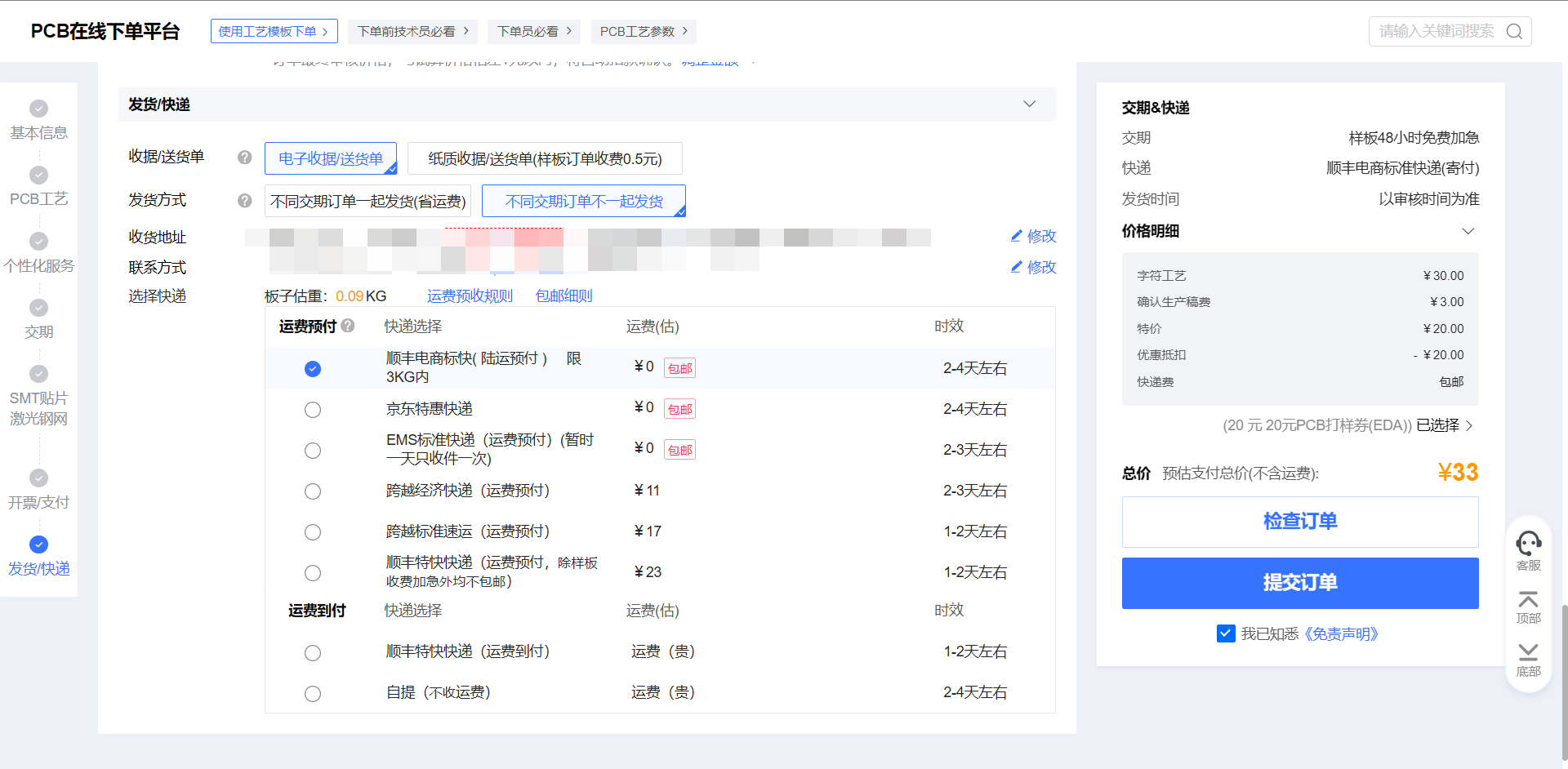The height and width of the screenshot is (769, 1568).
Task: Select 顺丰特快快递 (运费到付) option
Action: 313,653
